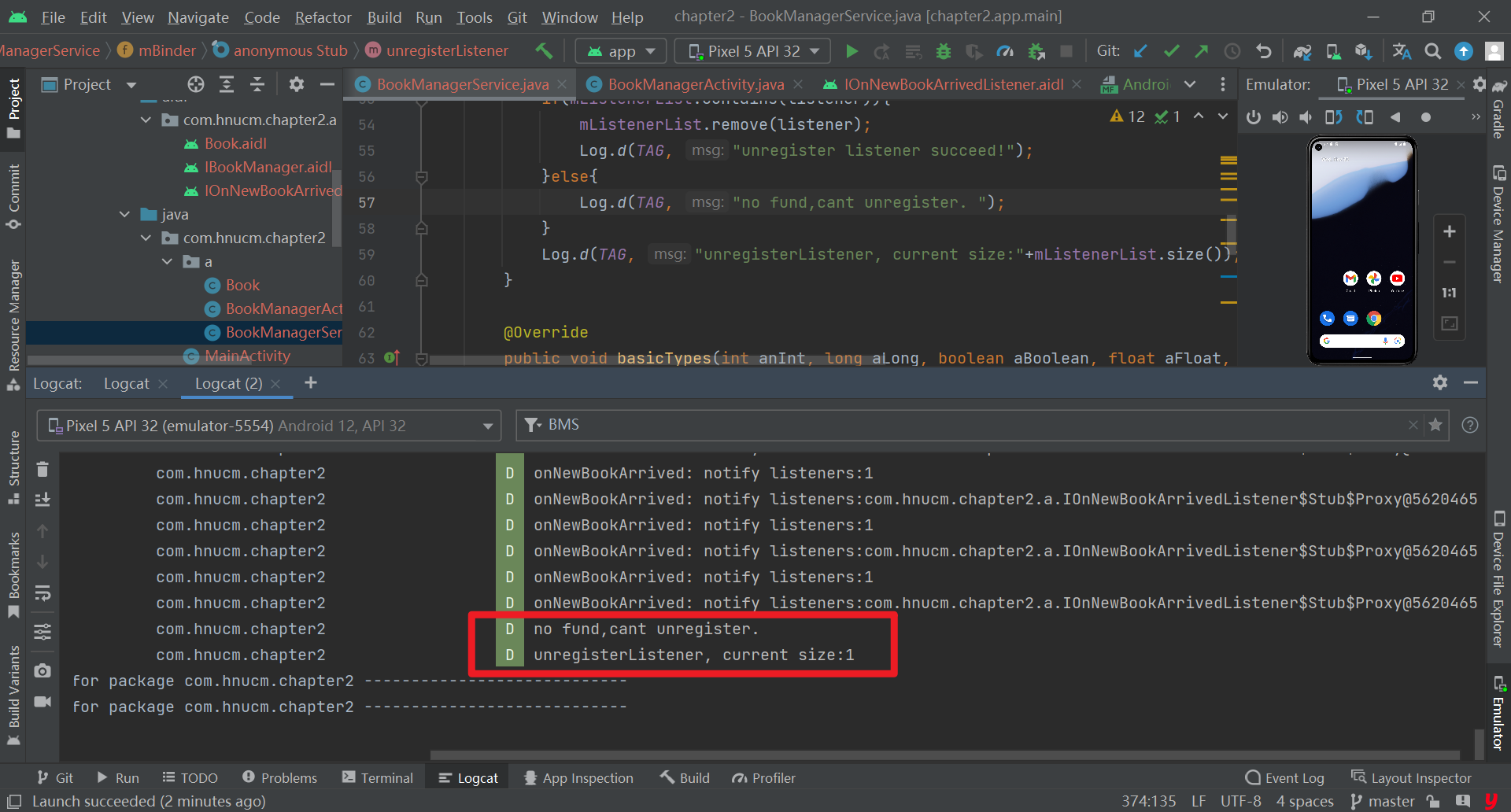Click emulator volume up icon

(1280, 117)
